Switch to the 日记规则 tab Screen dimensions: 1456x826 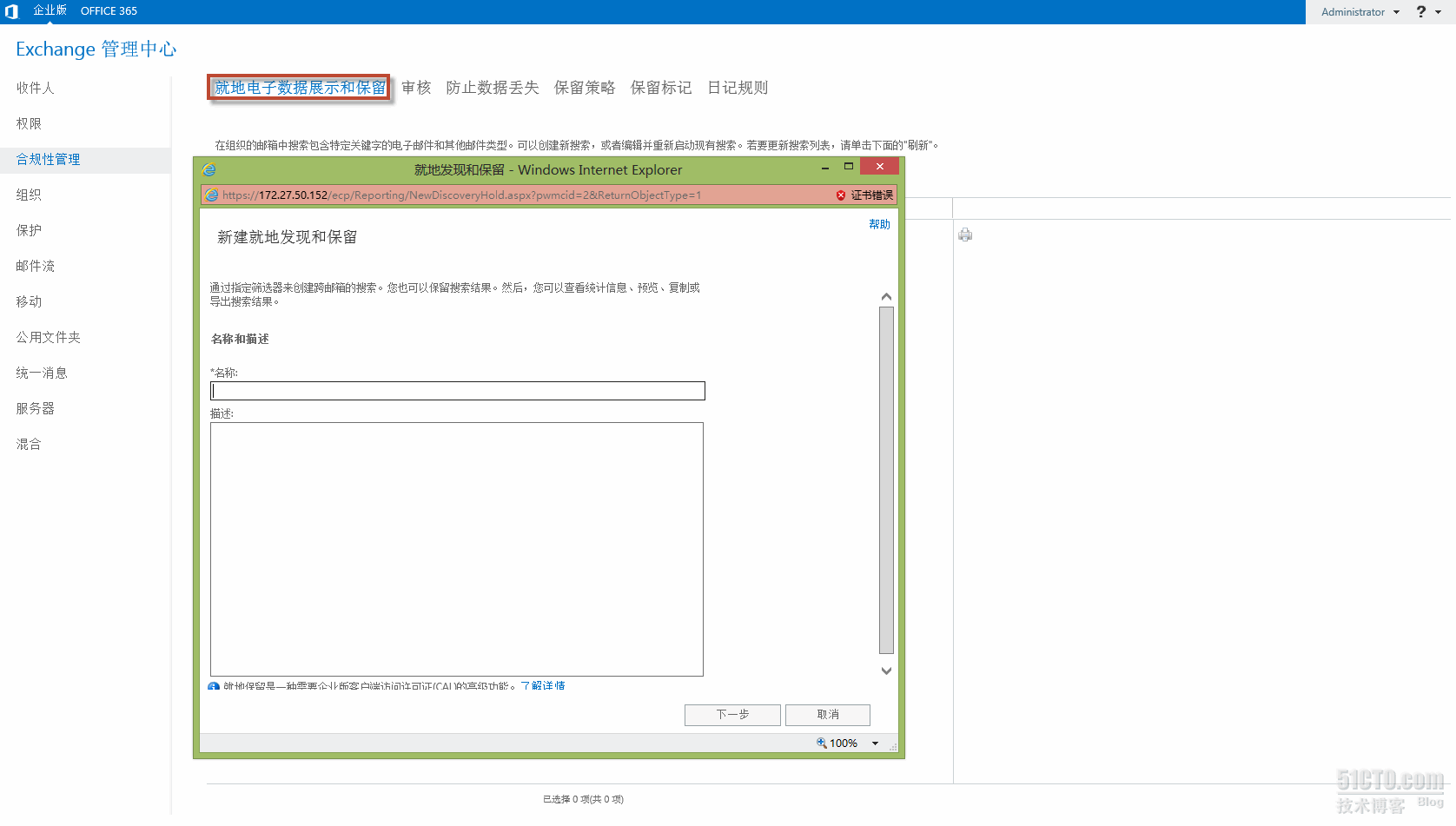[738, 88]
